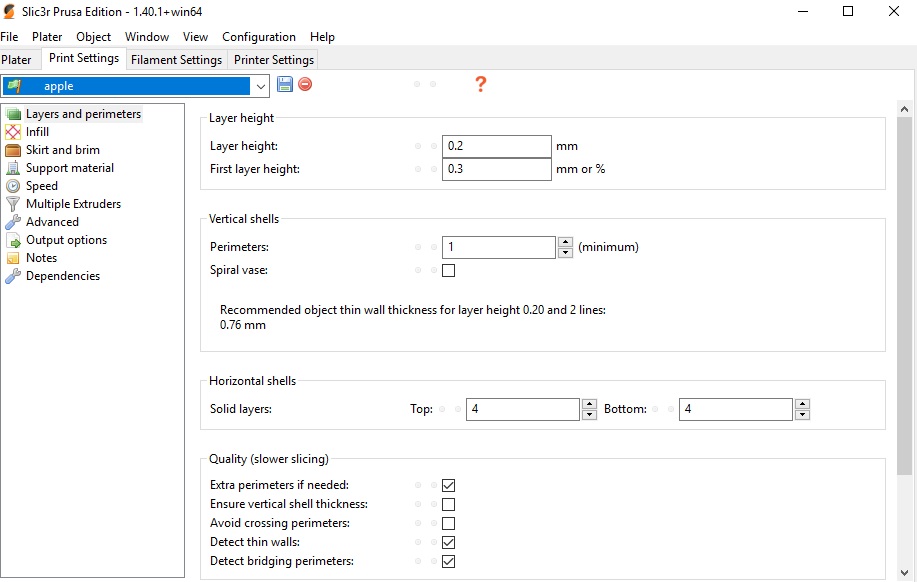Toggle Ensure vertical shell thickness
The image size is (917, 582).
click(x=449, y=504)
